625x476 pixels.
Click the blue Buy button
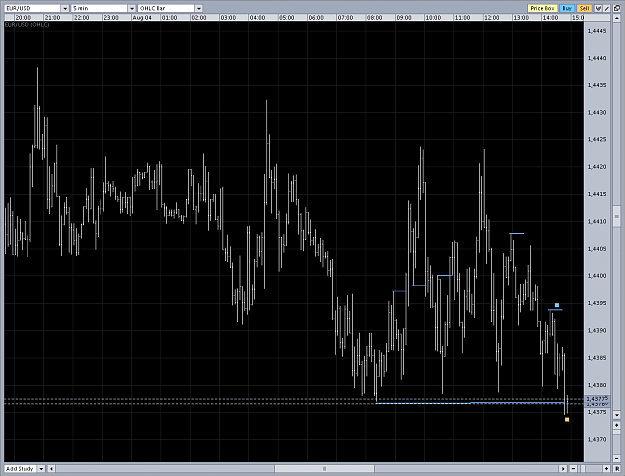567,8
